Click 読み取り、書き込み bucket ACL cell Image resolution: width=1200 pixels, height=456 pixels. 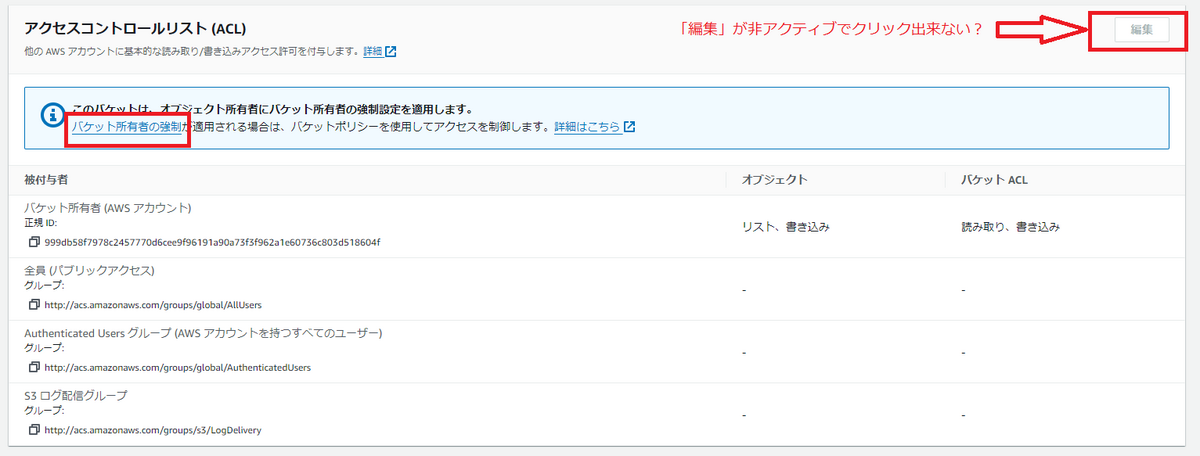[1010, 227]
